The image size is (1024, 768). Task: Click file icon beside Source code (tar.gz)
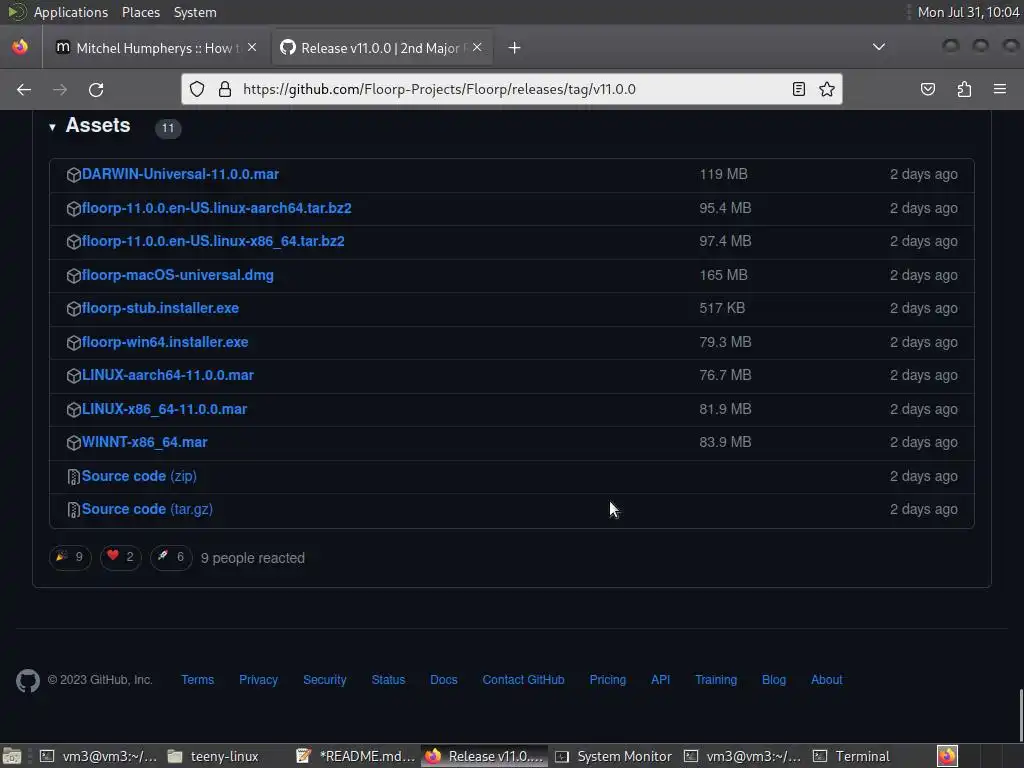click(73, 510)
